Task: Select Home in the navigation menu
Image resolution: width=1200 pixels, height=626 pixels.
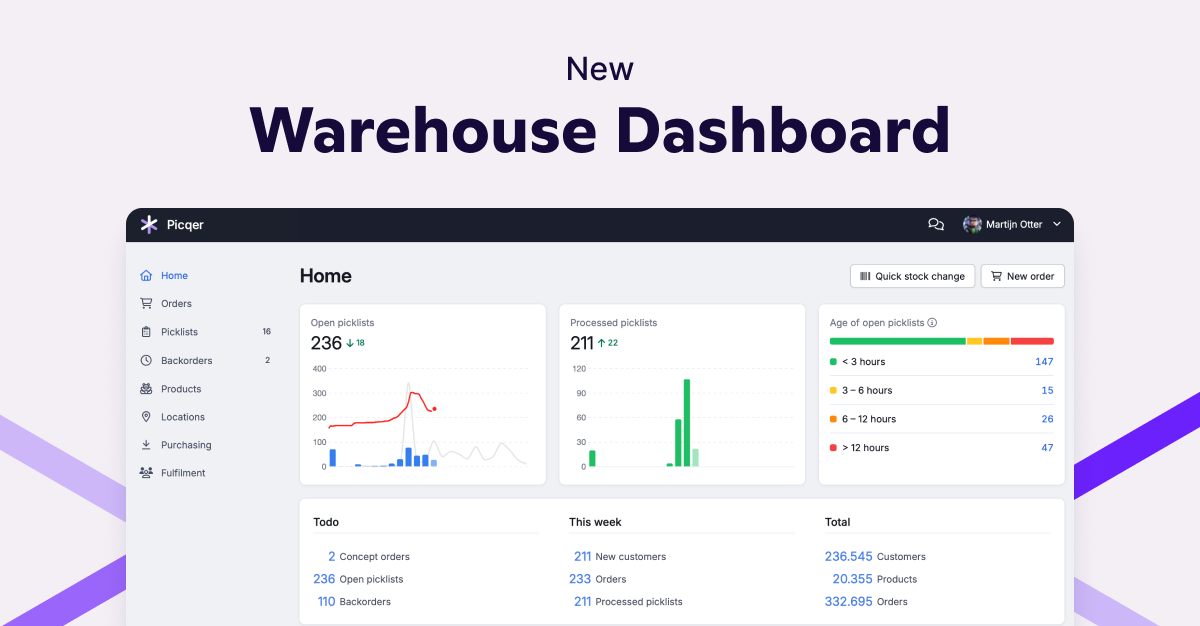Action: pos(166,275)
